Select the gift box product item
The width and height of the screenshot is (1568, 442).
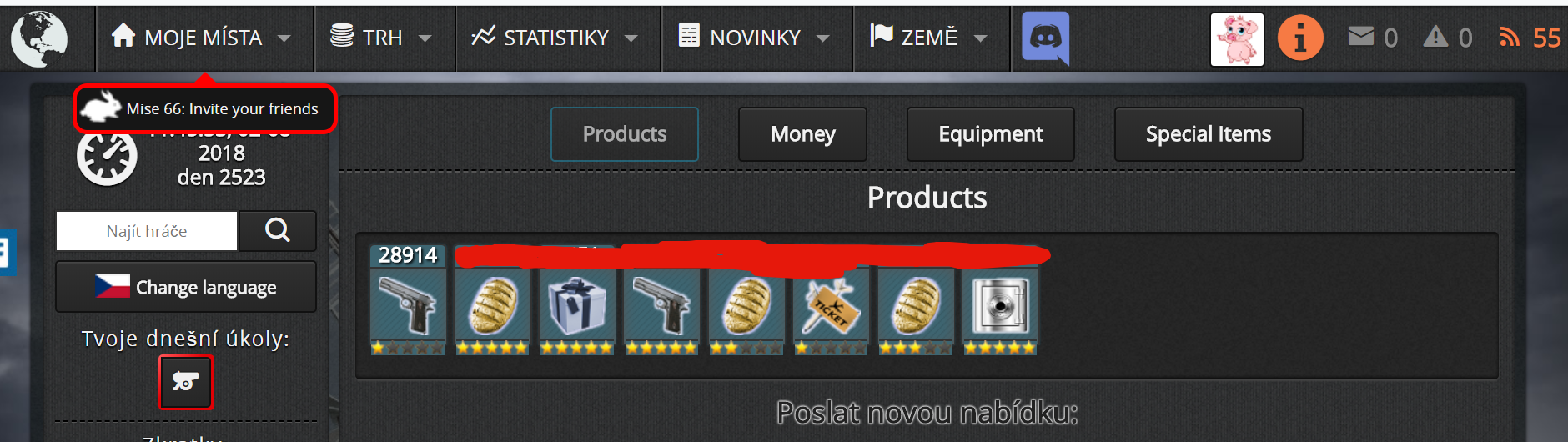click(576, 310)
